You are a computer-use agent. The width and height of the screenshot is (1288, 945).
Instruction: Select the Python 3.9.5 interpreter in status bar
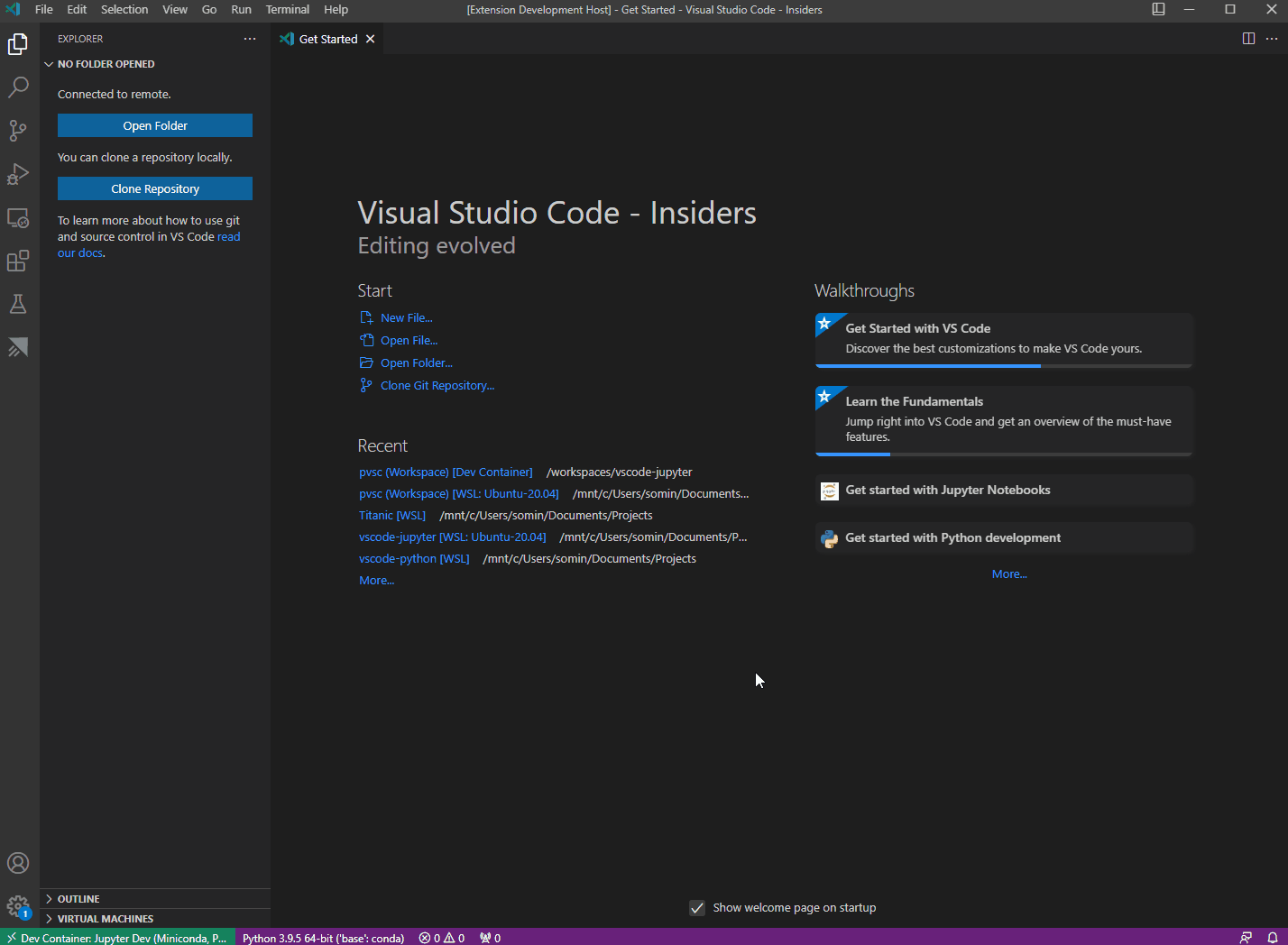coord(323,938)
